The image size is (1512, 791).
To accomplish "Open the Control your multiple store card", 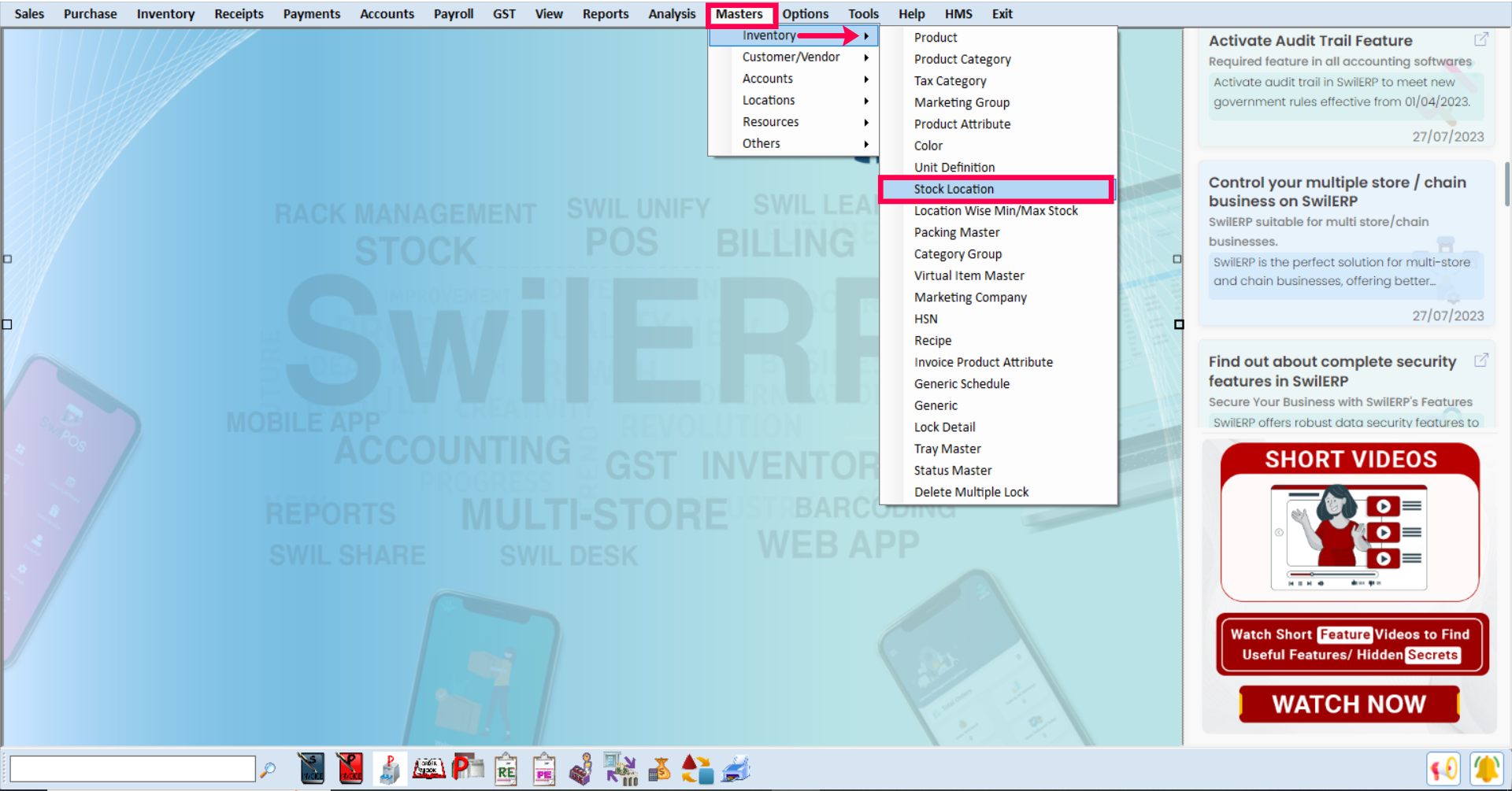I will point(1347,245).
